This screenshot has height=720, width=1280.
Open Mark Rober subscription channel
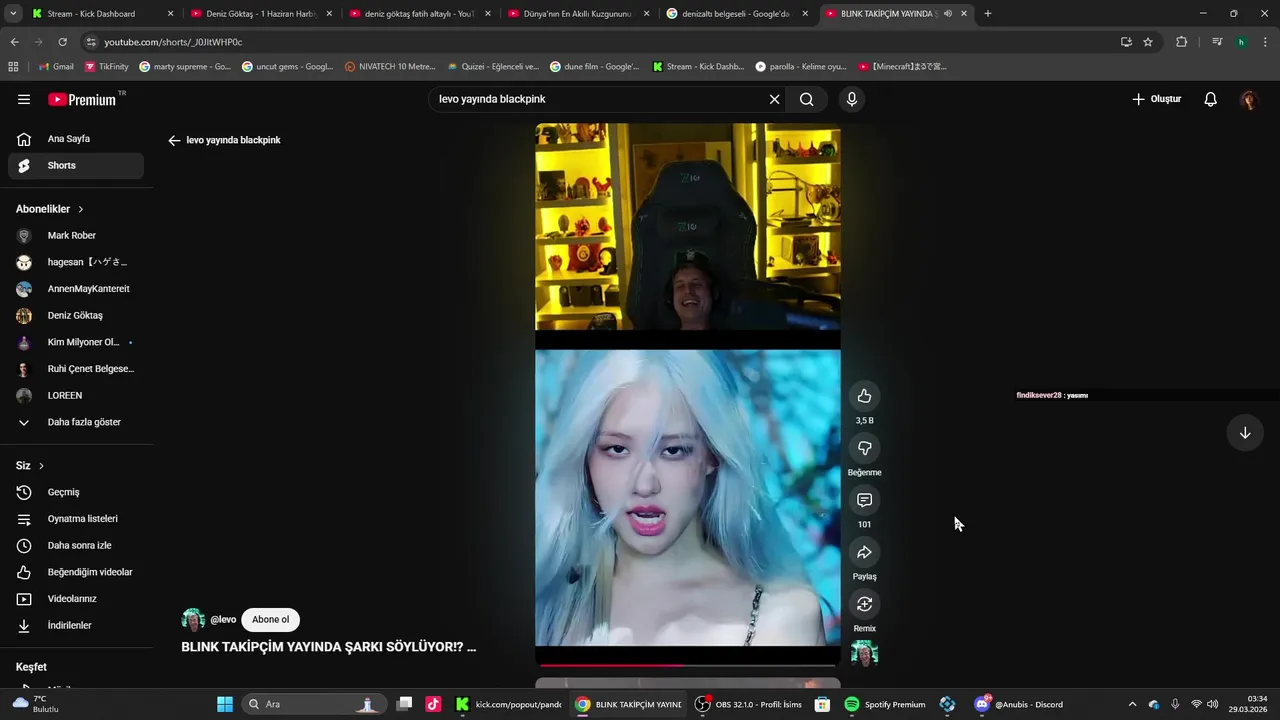(x=76, y=236)
